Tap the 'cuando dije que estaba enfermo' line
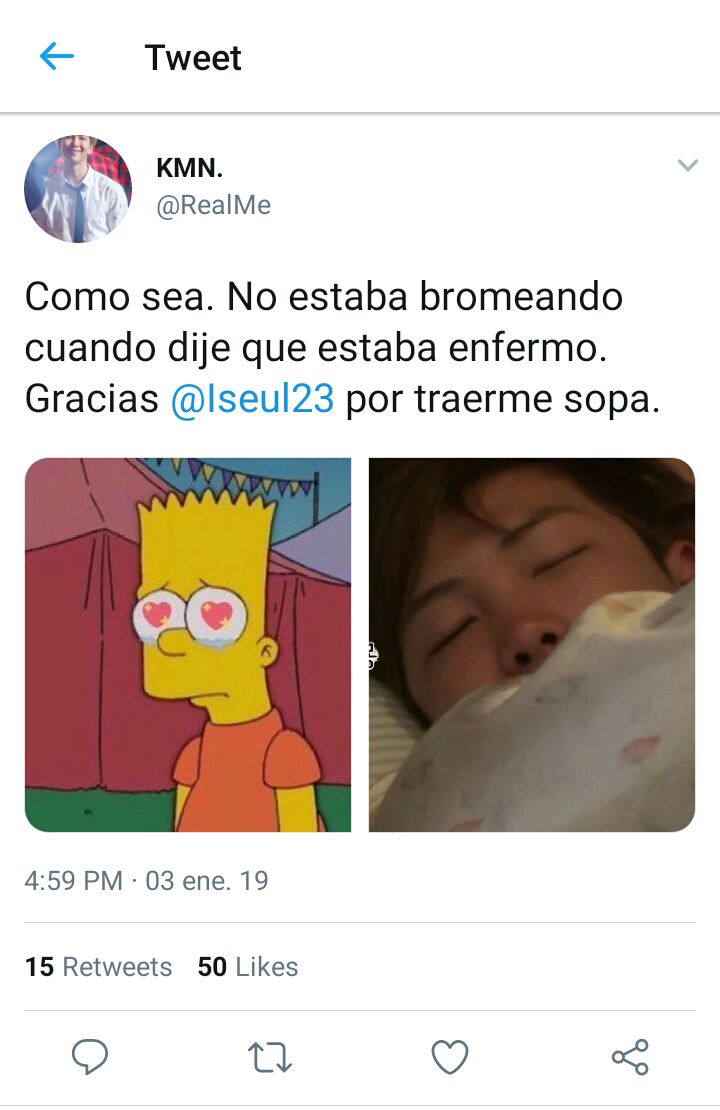The width and height of the screenshot is (720, 1110). click(x=316, y=348)
